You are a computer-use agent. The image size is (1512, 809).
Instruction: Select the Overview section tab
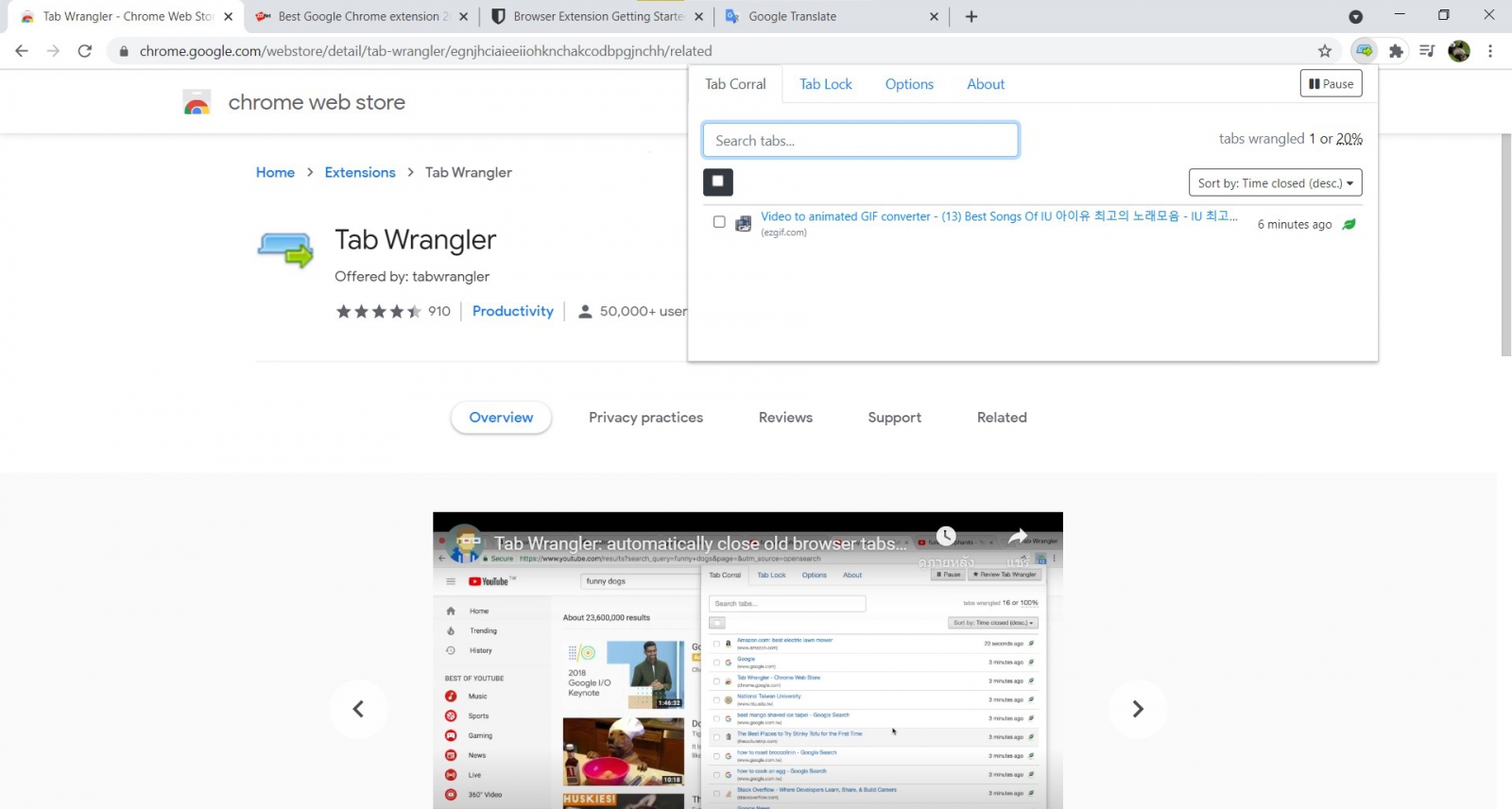[501, 417]
